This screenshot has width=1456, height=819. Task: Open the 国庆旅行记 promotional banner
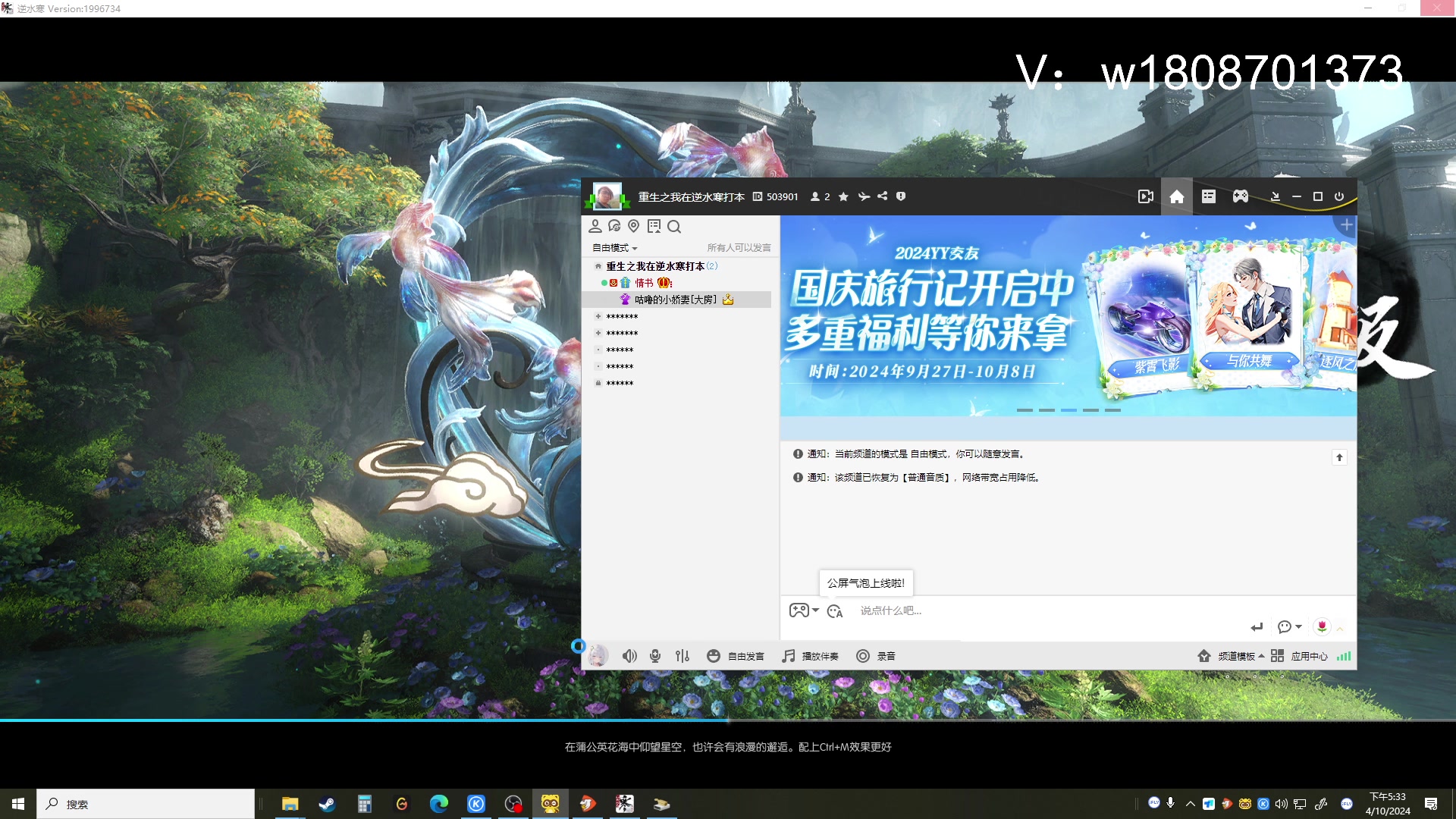pos(1068,315)
